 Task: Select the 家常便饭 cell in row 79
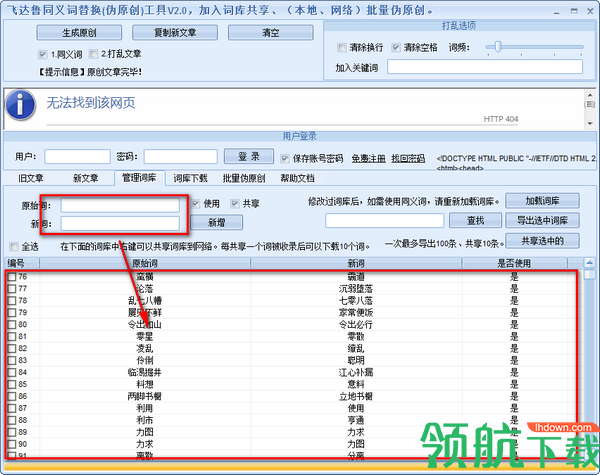356,313
